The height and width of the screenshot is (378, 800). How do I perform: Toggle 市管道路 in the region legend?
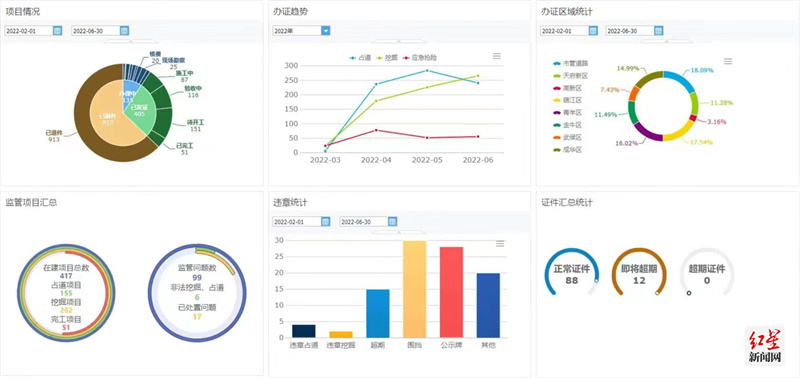[x=571, y=64]
